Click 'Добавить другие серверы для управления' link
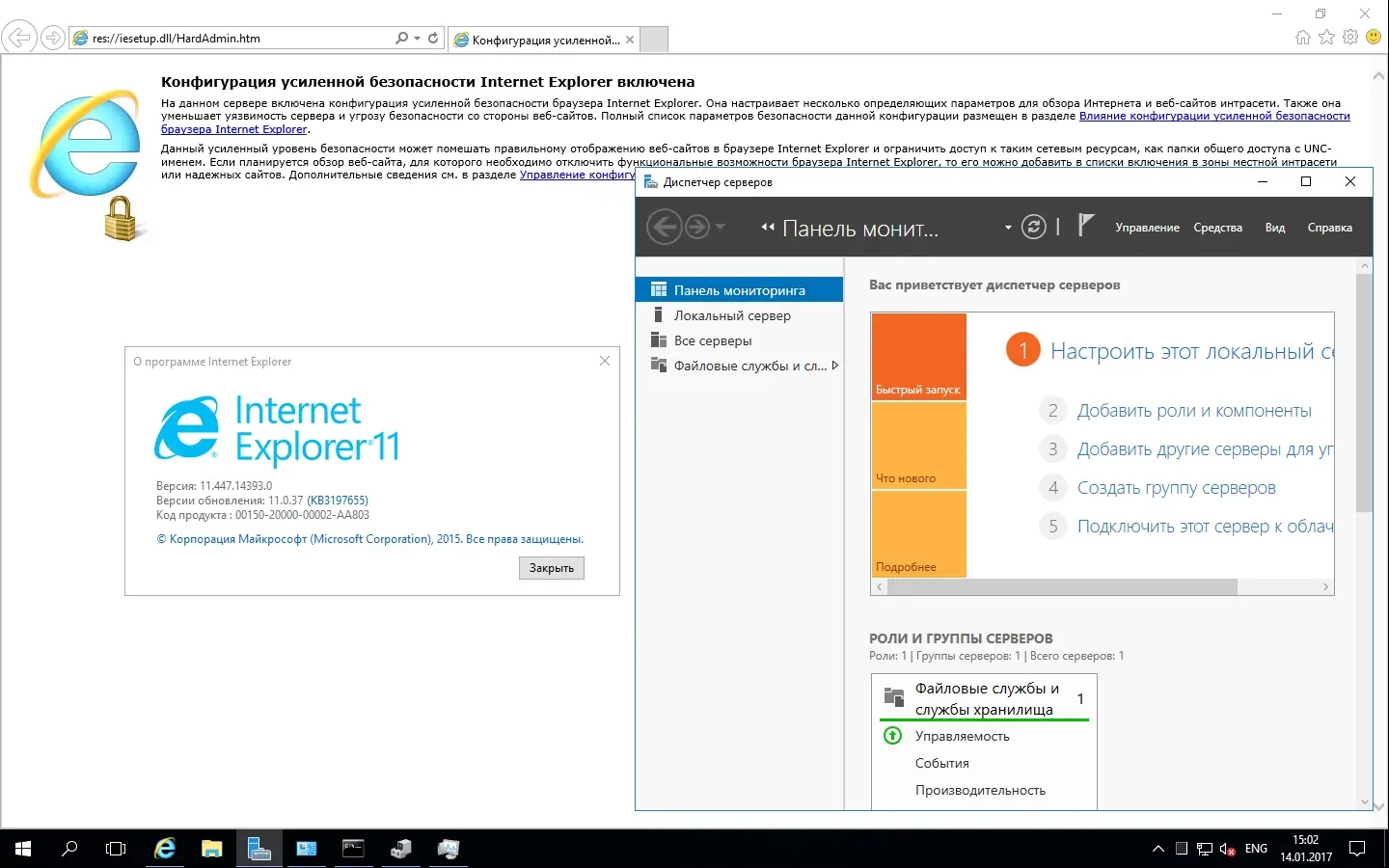This screenshot has height=868, width=1389. coord(1206,449)
